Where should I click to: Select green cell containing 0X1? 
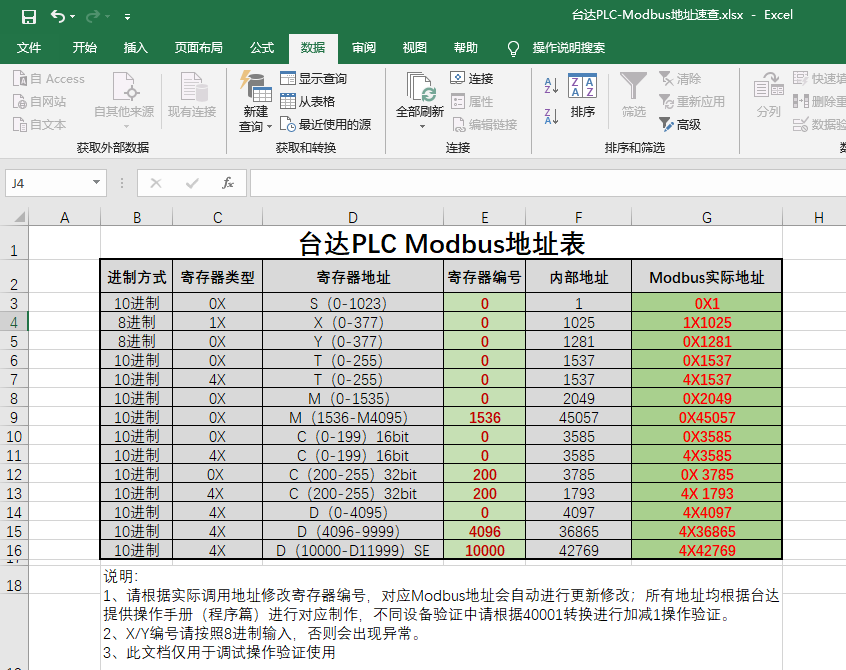707,304
